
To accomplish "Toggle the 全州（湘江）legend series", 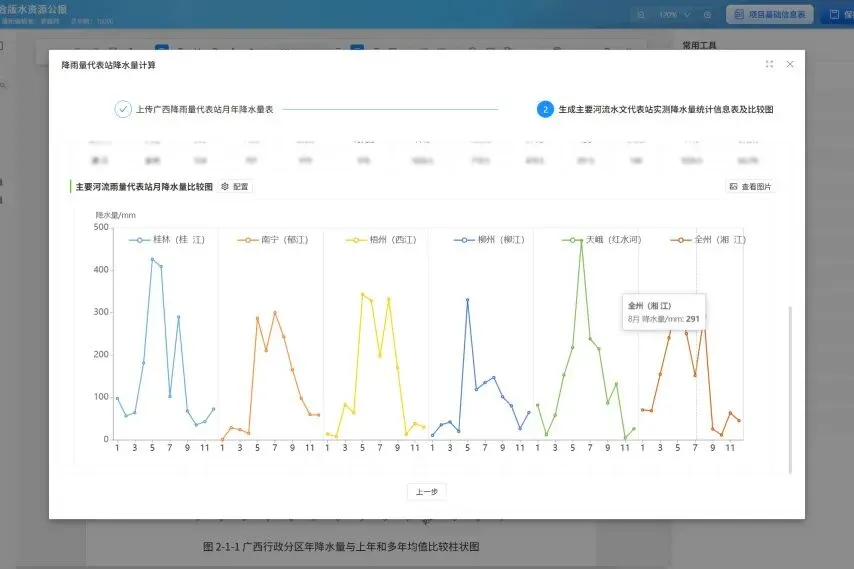I will click(707, 240).
